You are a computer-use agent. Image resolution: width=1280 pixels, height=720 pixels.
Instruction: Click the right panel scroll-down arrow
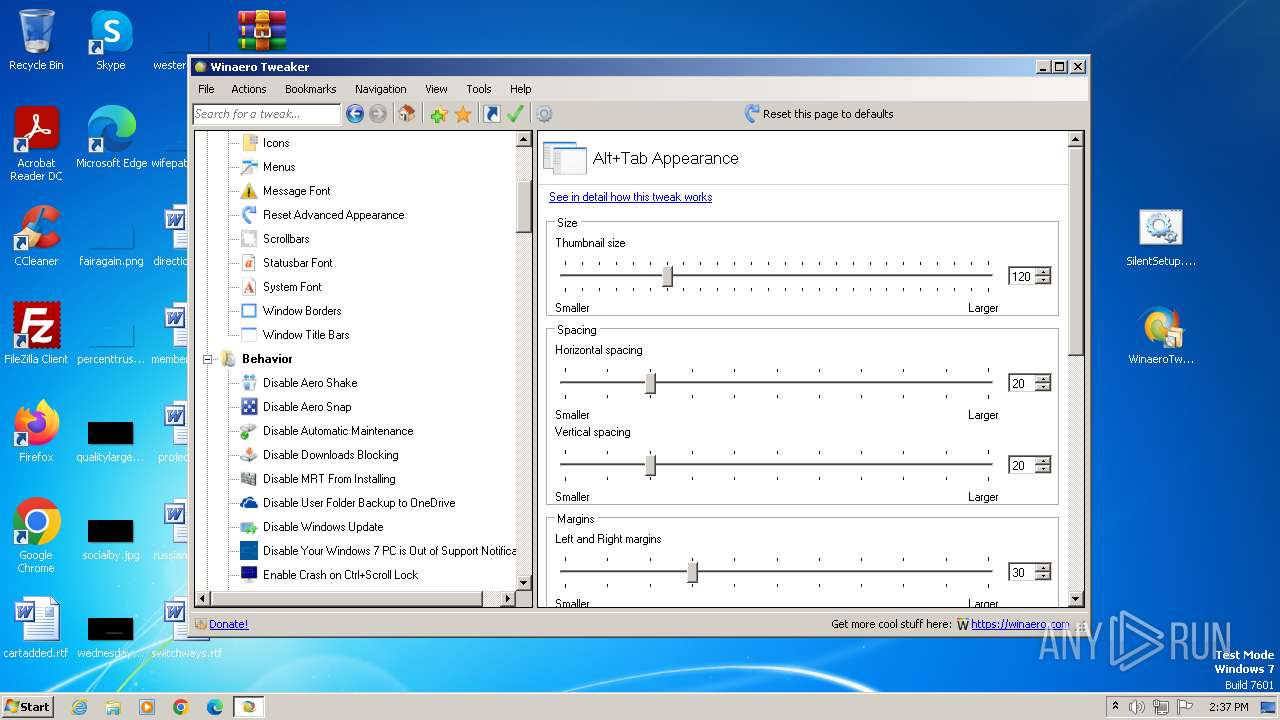point(1076,599)
